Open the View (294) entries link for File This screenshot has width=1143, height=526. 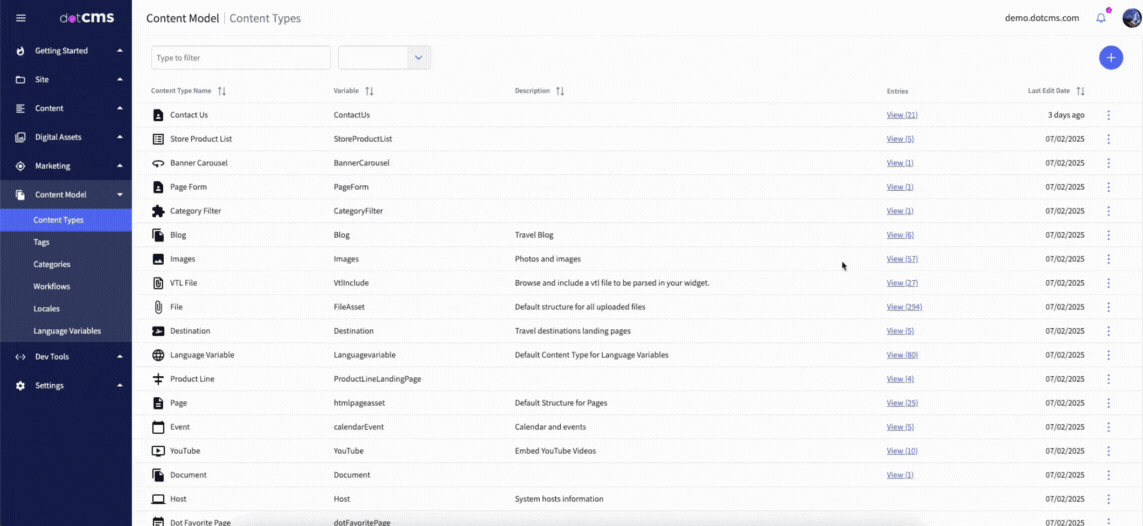tap(904, 307)
